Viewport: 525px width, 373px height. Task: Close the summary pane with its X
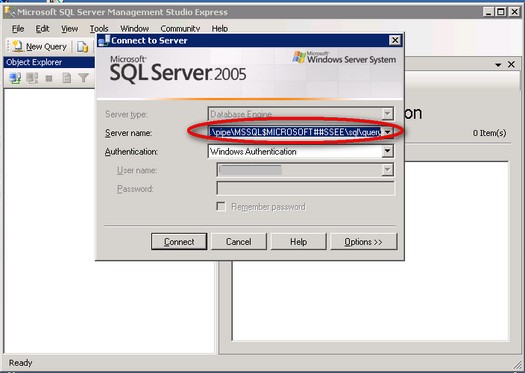(511, 64)
